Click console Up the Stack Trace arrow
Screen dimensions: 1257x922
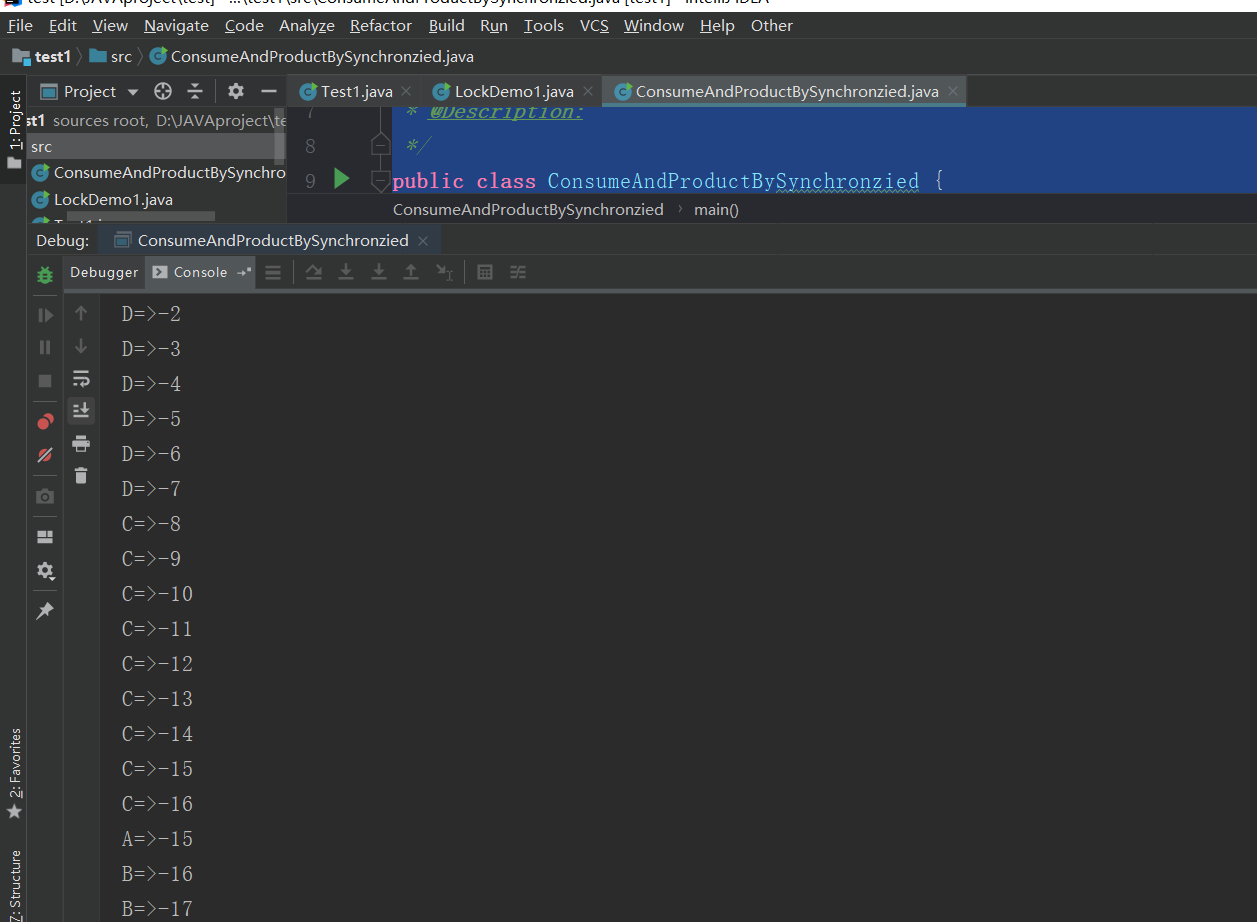[x=81, y=313]
